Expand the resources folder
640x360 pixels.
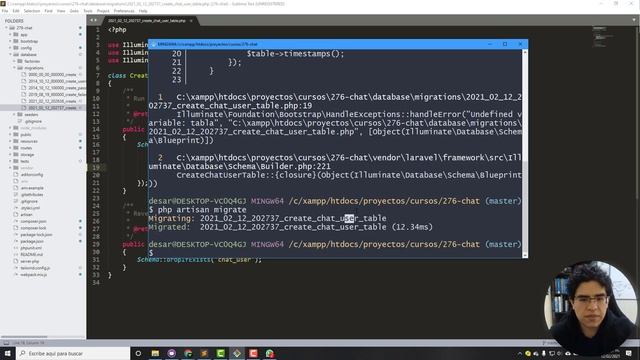(11, 141)
